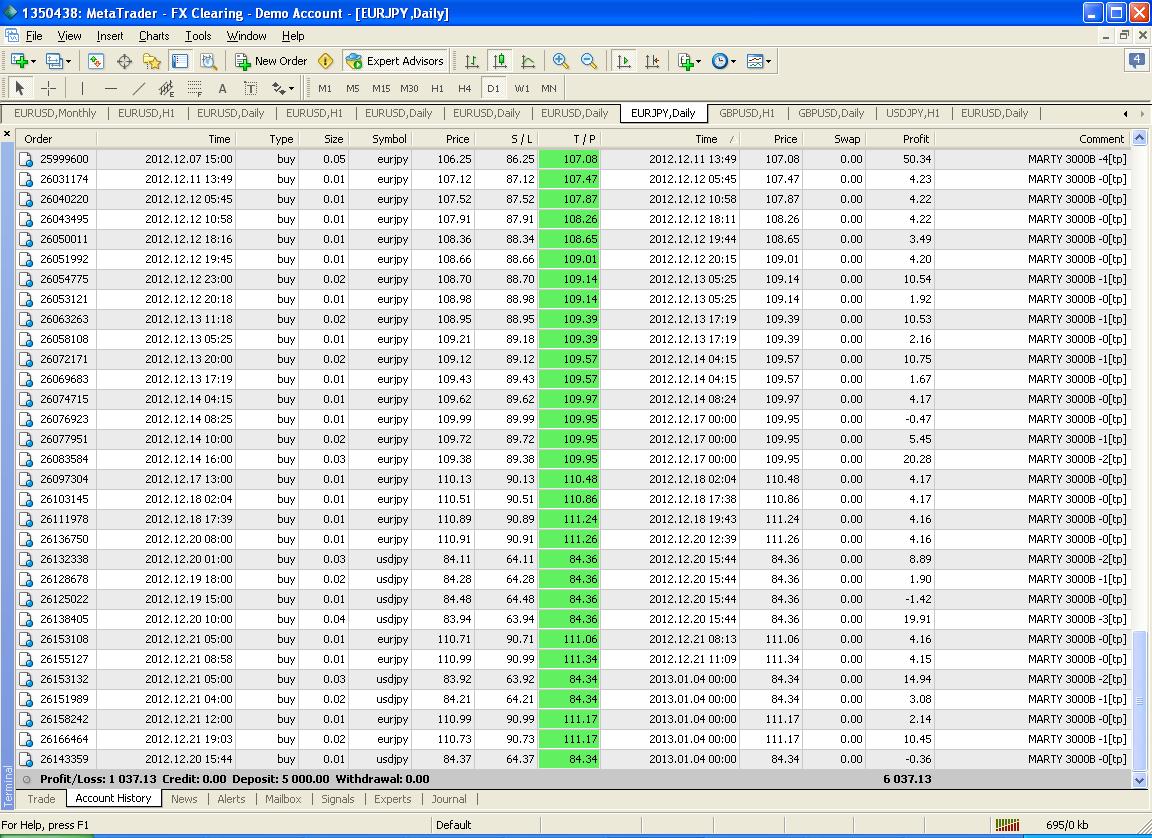Select the Crosshair tool
Viewport: 1152px width, 838px height.
click(x=48, y=89)
